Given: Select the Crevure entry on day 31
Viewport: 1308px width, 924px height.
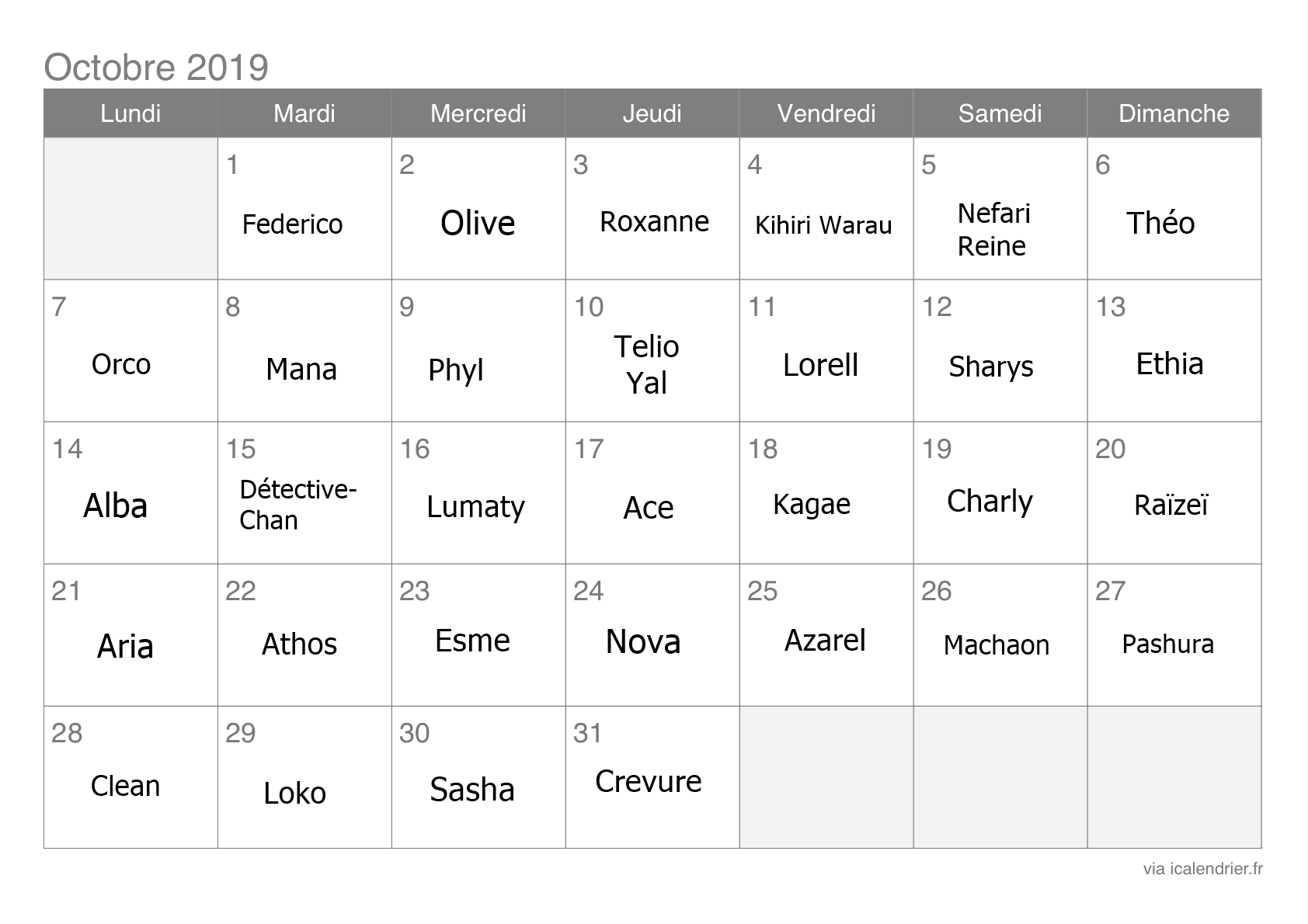Looking at the screenshot, I should coord(649,781).
